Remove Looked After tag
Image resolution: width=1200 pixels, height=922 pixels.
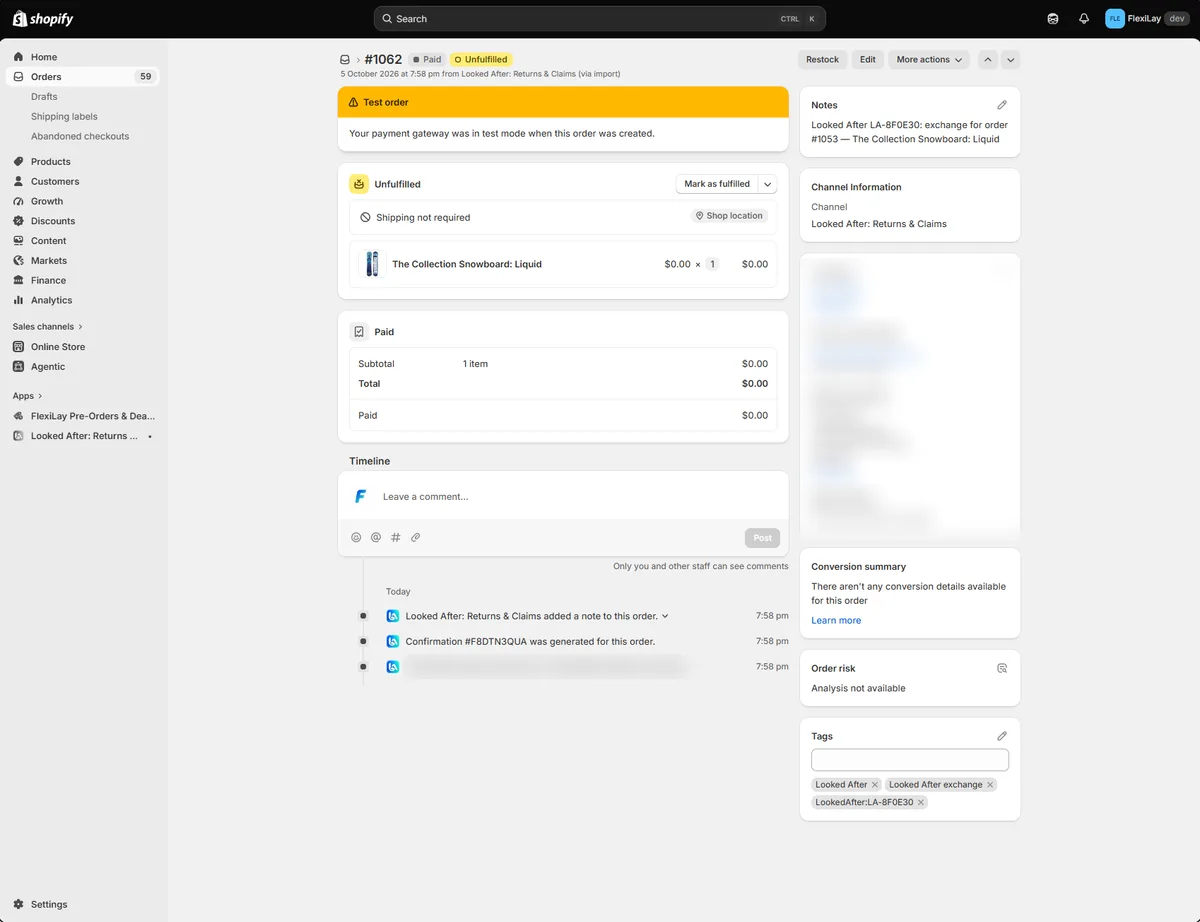tap(875, 785)
